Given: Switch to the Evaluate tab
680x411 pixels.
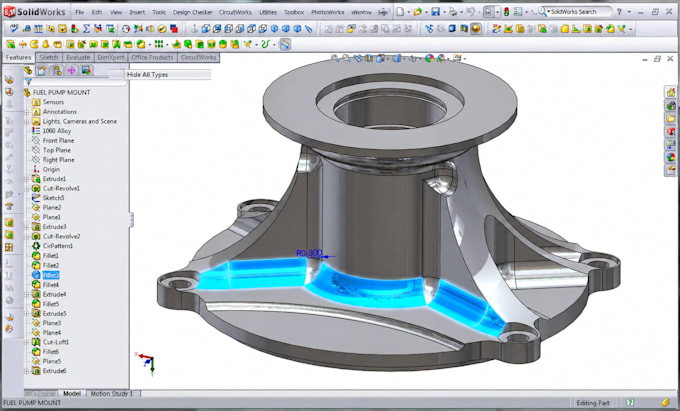Looking at the screenshot, I should pyautogui.click(x=78, y=57).
